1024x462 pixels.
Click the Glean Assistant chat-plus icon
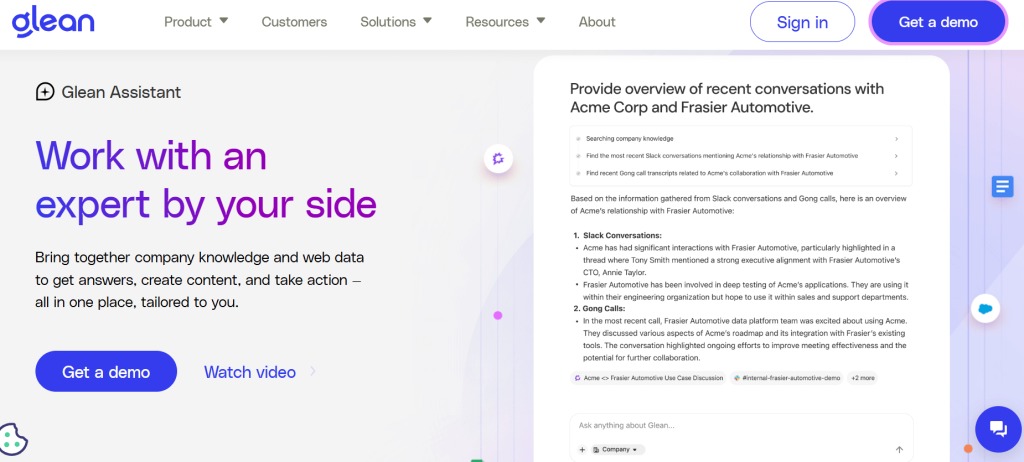[44, 92]
